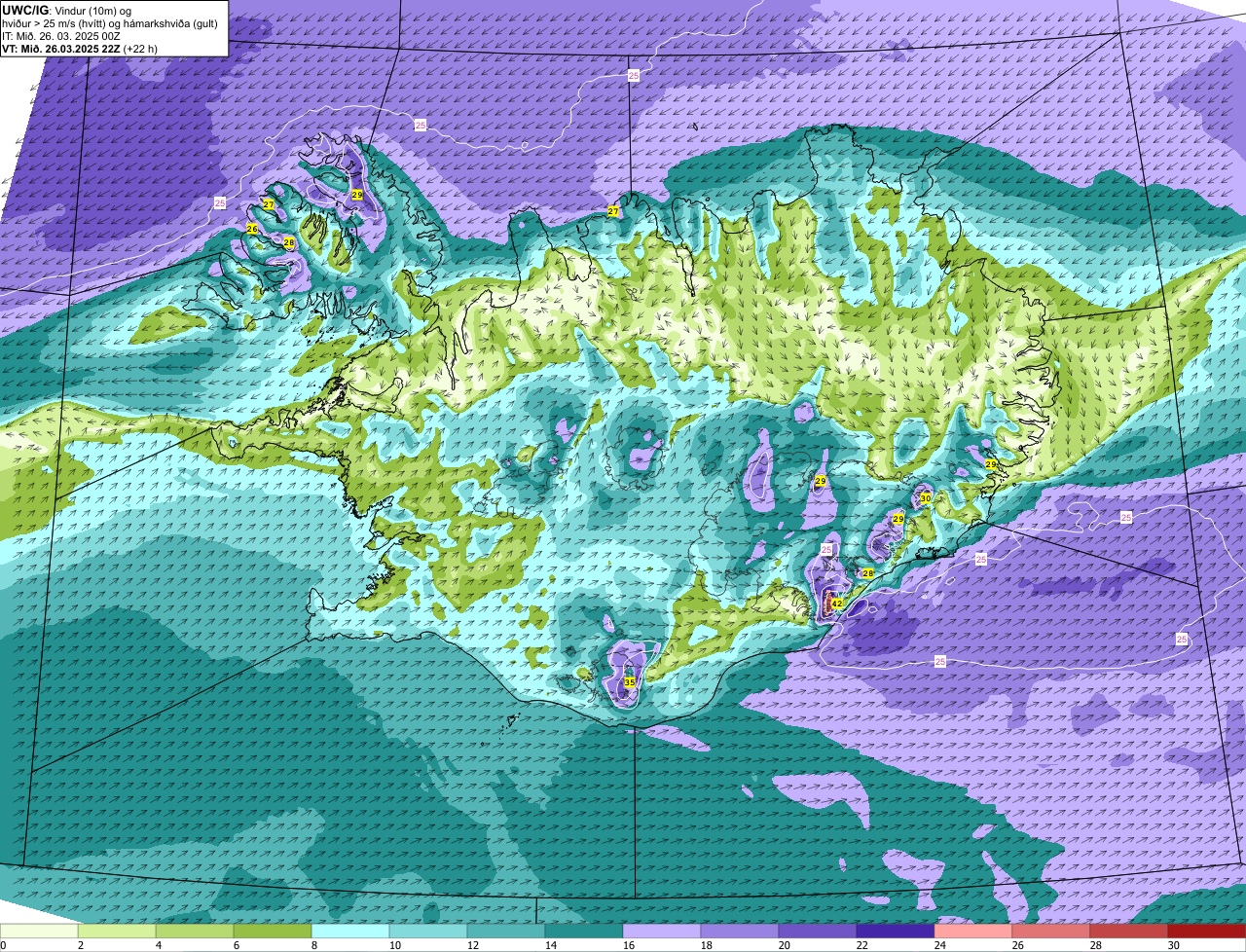
Task: Pick the 18–20 m/s medium purple legend swatch
Action: 740,931
